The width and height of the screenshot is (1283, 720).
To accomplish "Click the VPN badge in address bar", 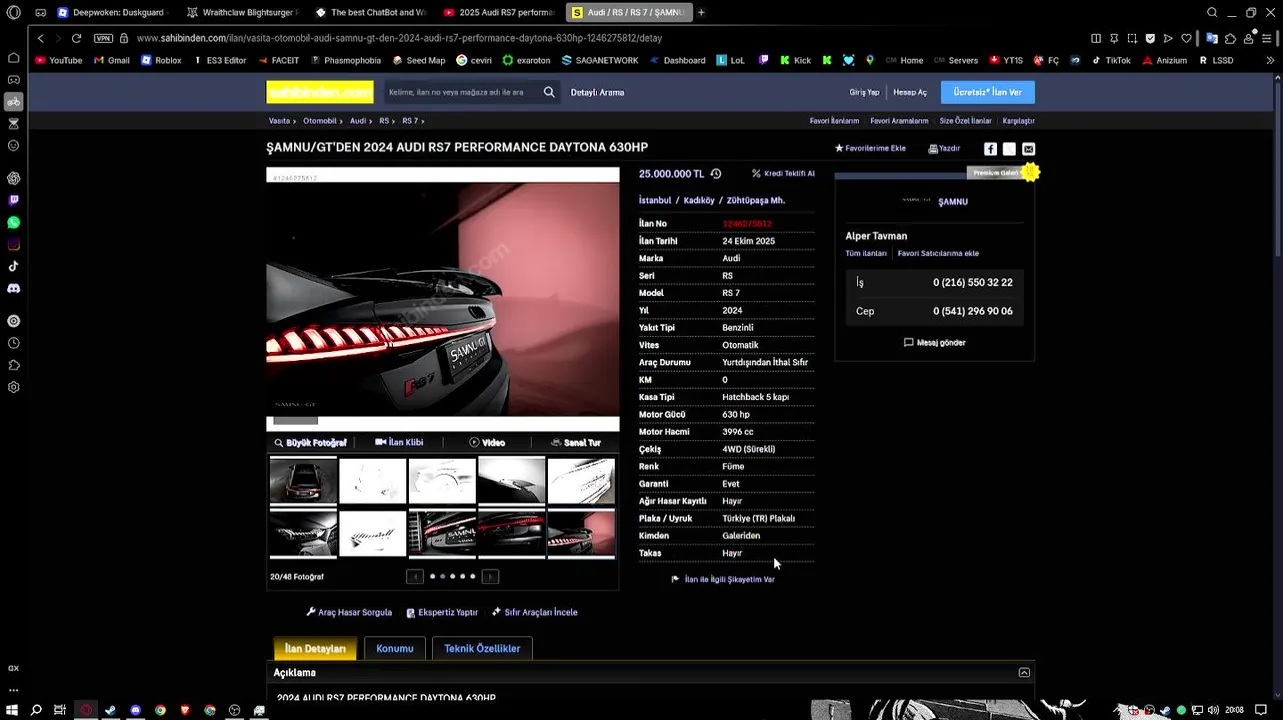I will (x=103, y=38).
